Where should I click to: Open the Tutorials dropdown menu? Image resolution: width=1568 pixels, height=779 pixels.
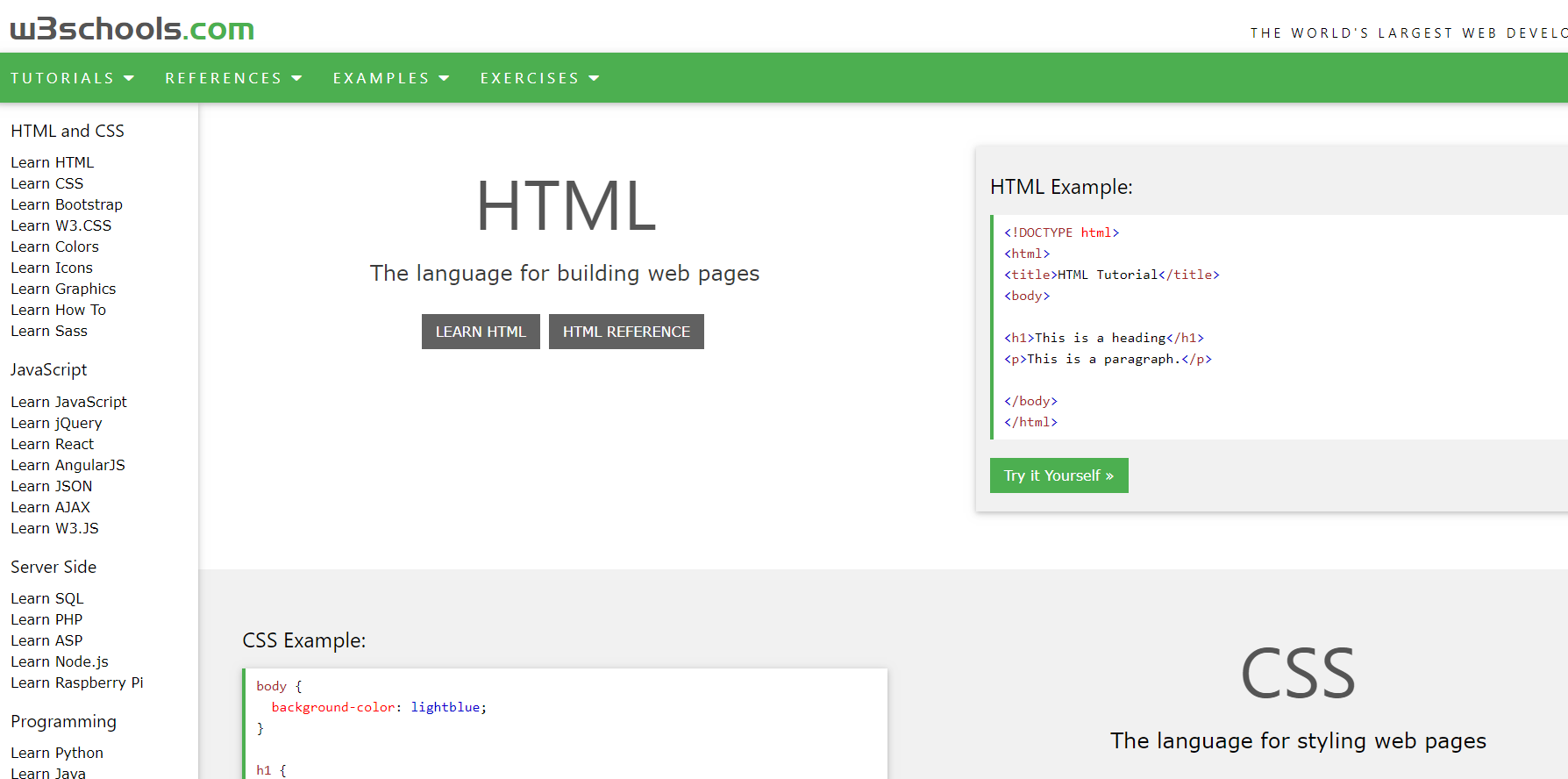point(72,78)
